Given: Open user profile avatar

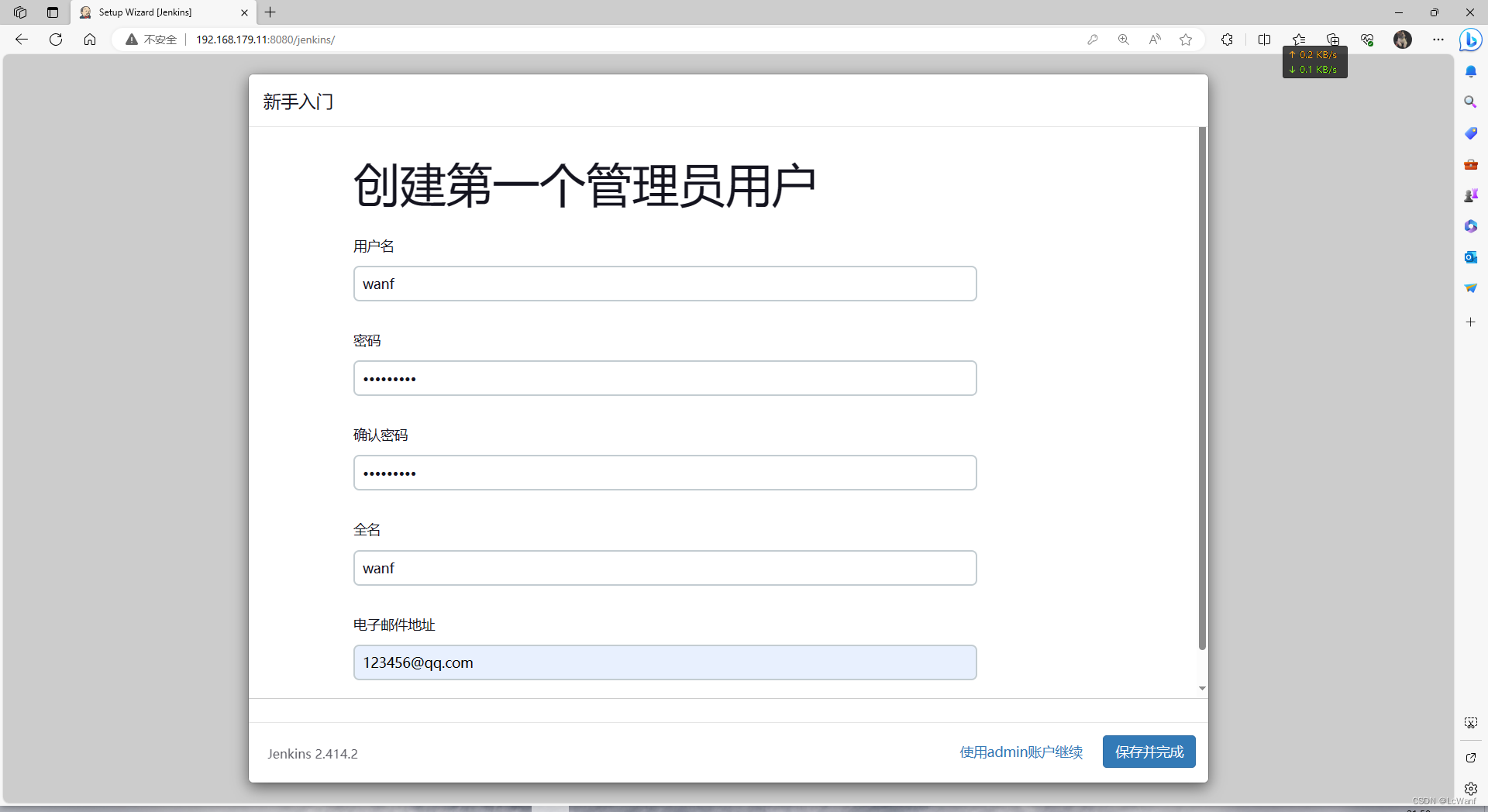Looking at the screenshot, I should coord(1403,40).
